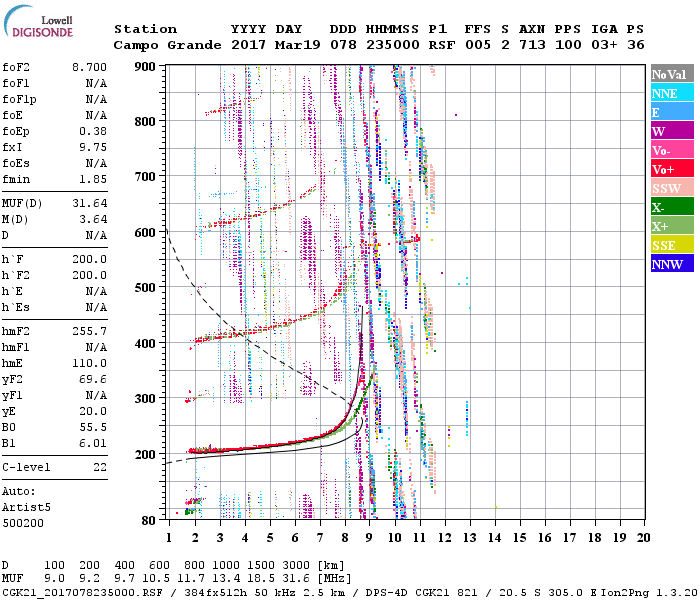Click the time stamp 235000
The height and width of the screenshot is (600, 700).
click(x=392, y=45)
